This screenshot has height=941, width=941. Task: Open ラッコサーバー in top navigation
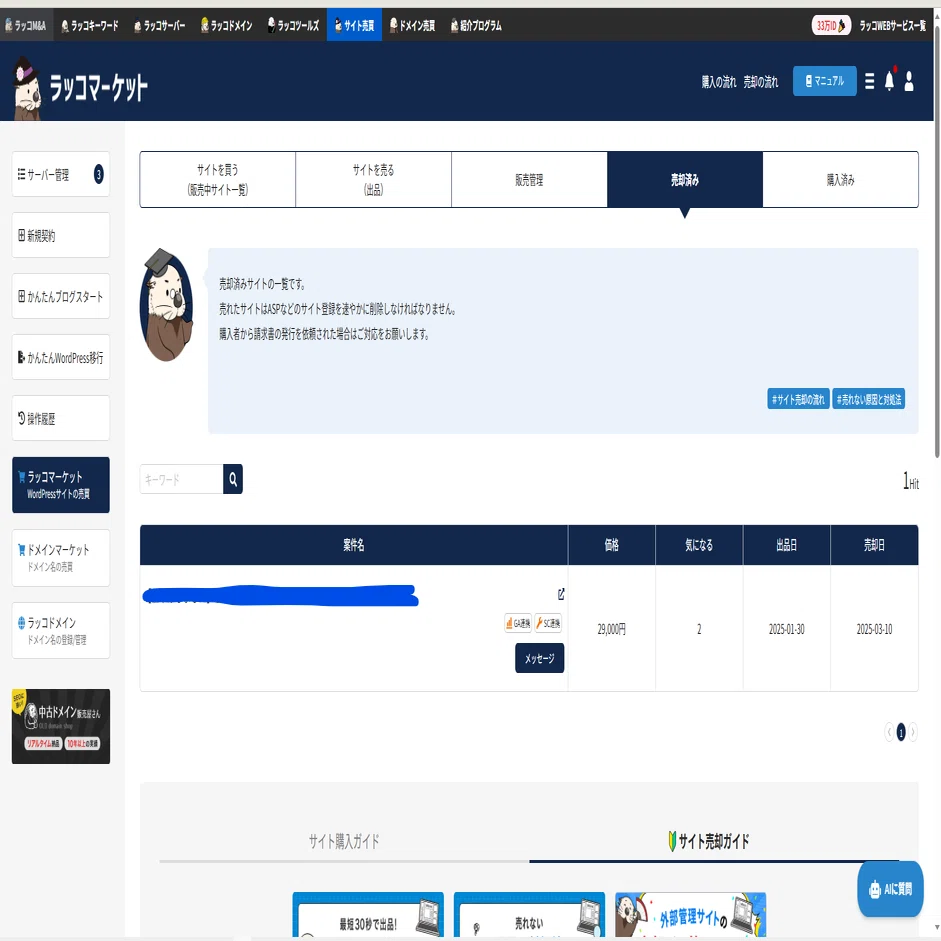tap(160, 25)
